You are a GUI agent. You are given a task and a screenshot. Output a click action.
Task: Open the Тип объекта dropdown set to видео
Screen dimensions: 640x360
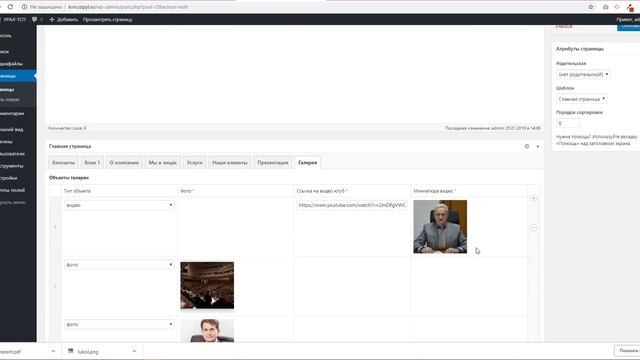coord(119,205)
